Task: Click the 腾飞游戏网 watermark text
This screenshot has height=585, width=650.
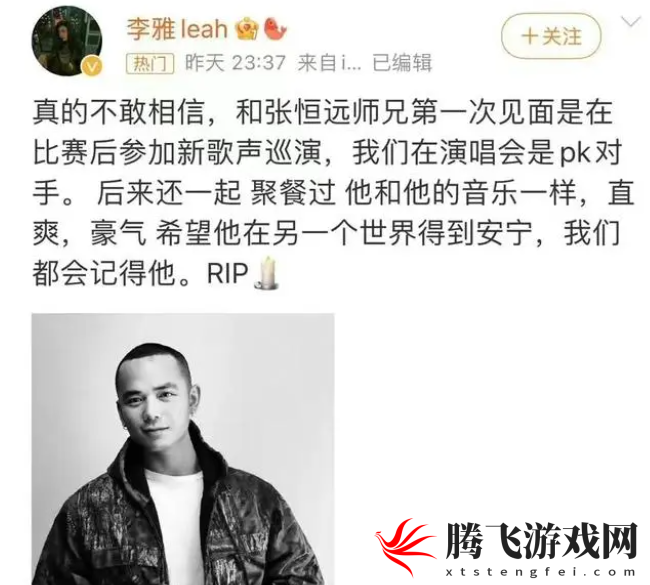Action: [x=541, y=541]
